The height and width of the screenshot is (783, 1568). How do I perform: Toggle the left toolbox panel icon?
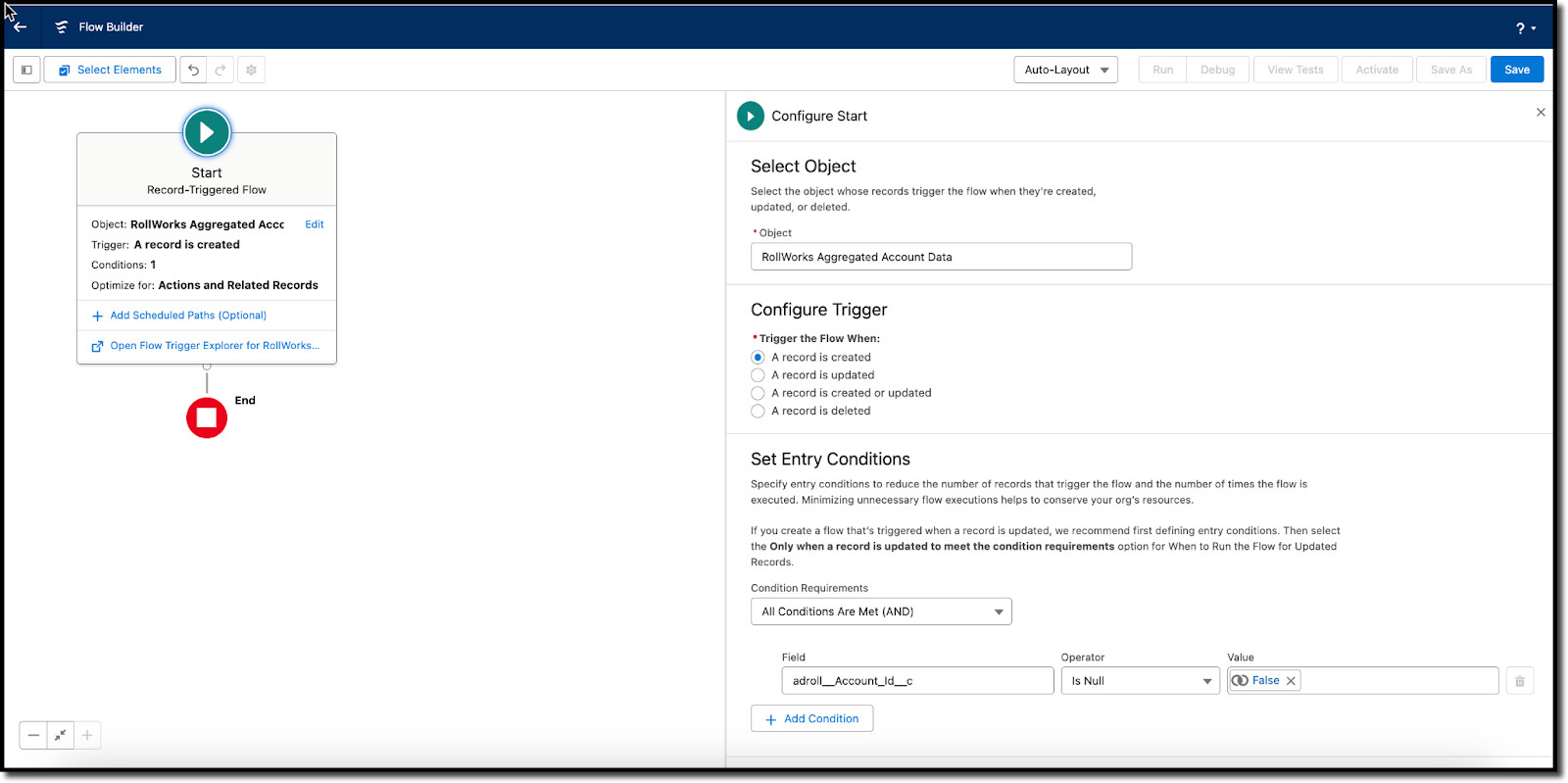(26, 70)
